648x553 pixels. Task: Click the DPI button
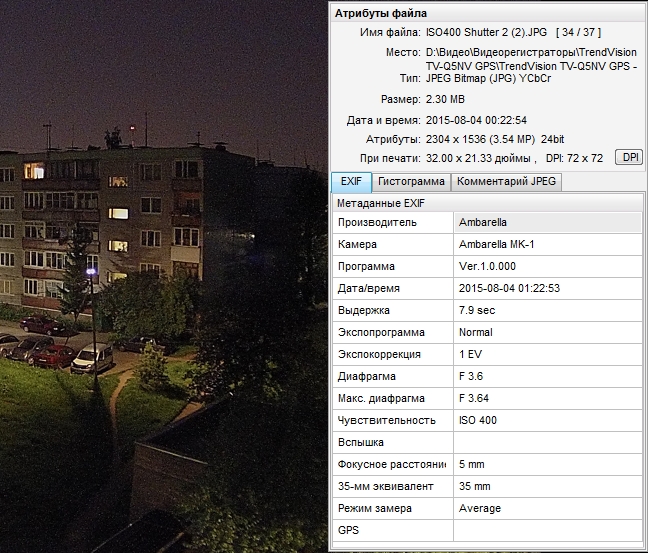tap(629, 158)
